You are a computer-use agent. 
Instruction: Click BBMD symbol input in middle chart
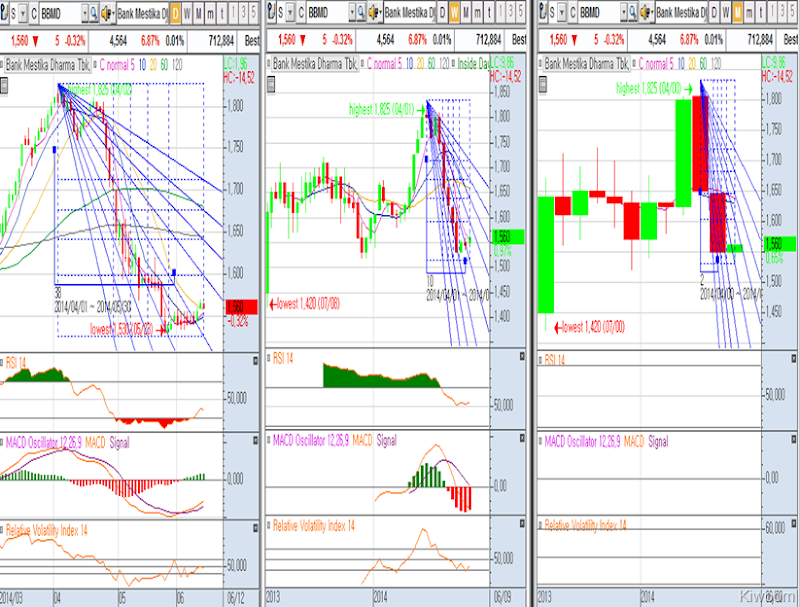pyautogui.click(x=328, y=13)
